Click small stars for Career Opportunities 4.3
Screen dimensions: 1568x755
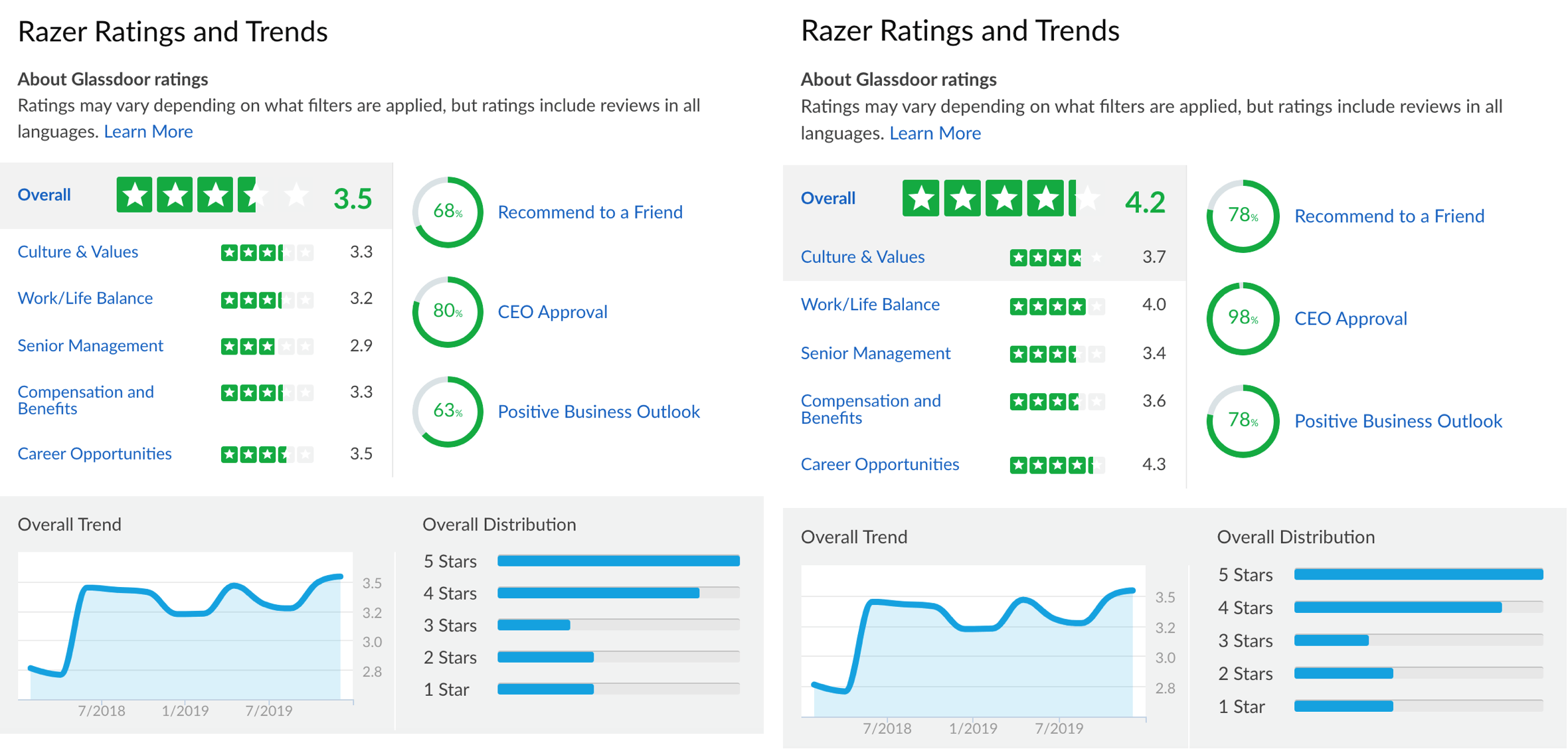click(x=1057, y=465)
